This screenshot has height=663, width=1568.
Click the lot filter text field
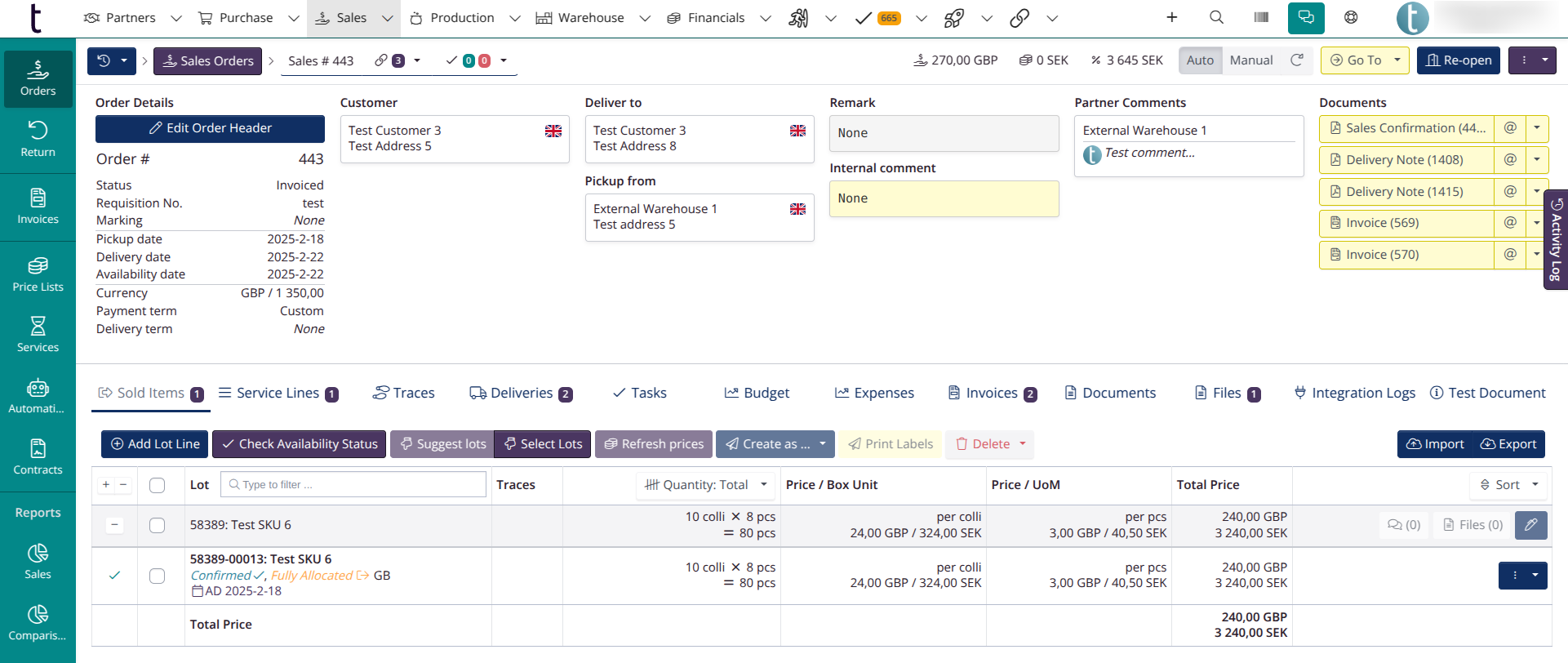[353, 485]
